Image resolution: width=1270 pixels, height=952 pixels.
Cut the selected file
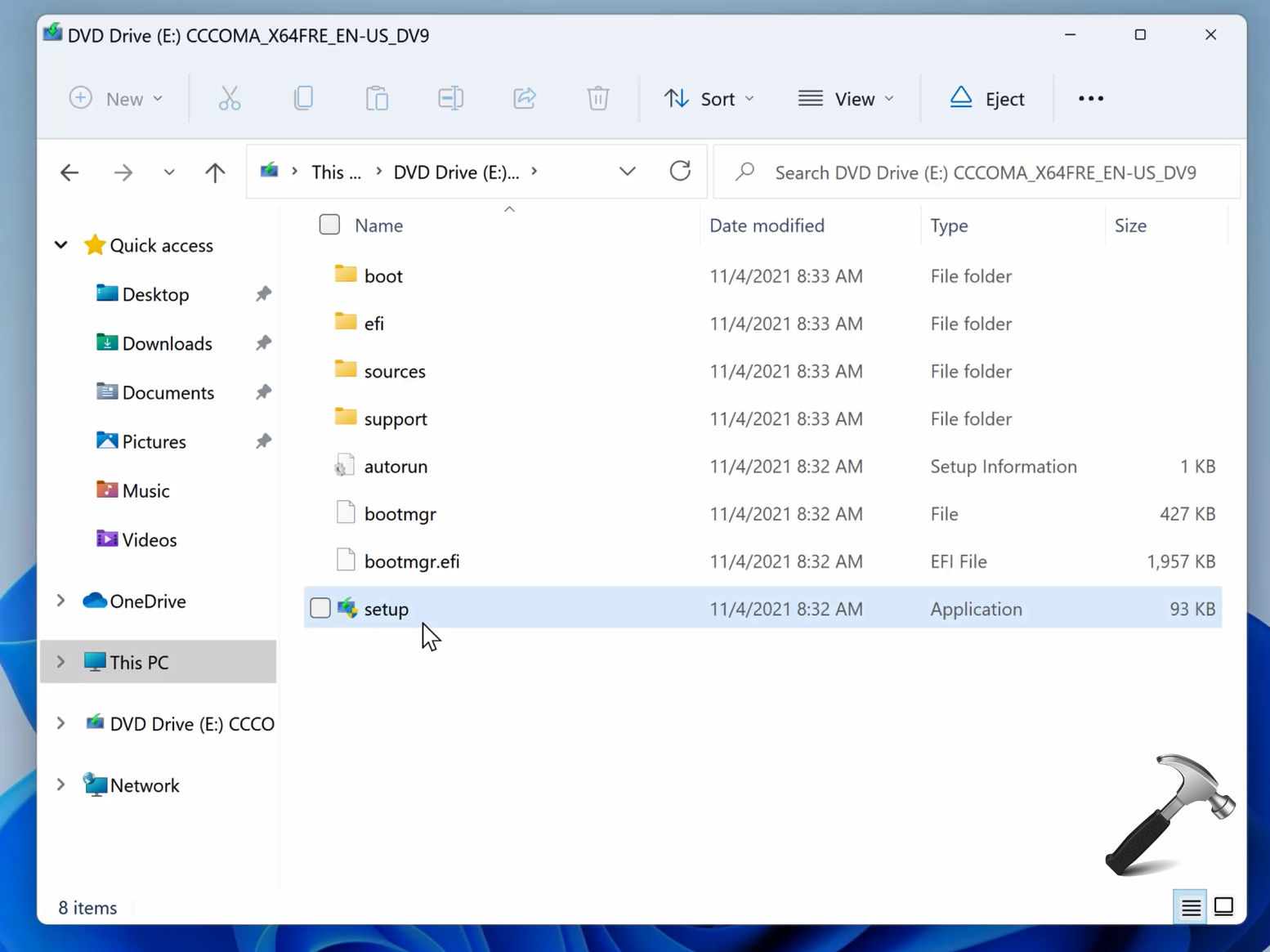click(x=230, y=98)
